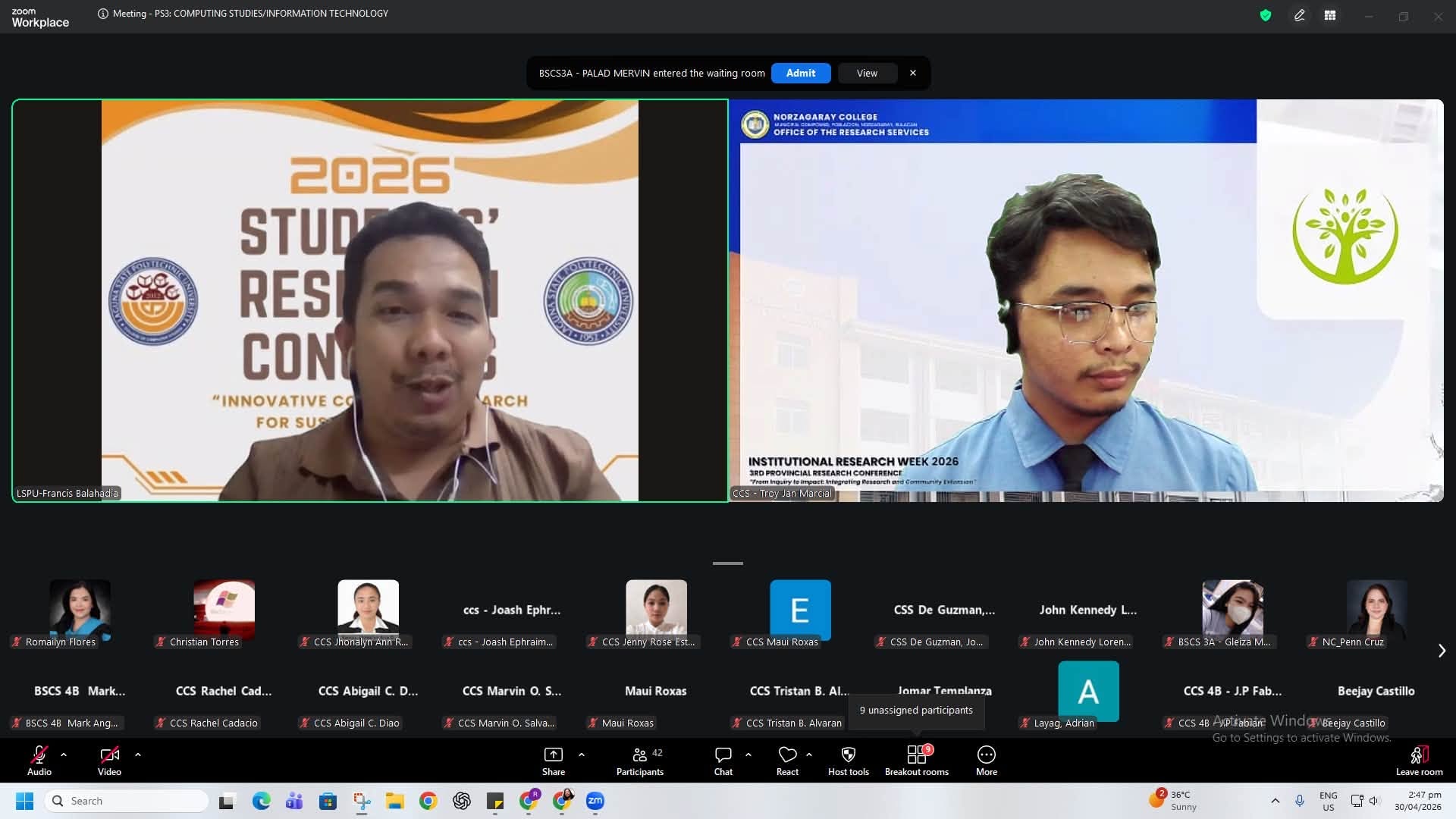Screen dimensions: 1456x819
Task: Open File Explorer from the taskbar
Action: pos(394,801)
